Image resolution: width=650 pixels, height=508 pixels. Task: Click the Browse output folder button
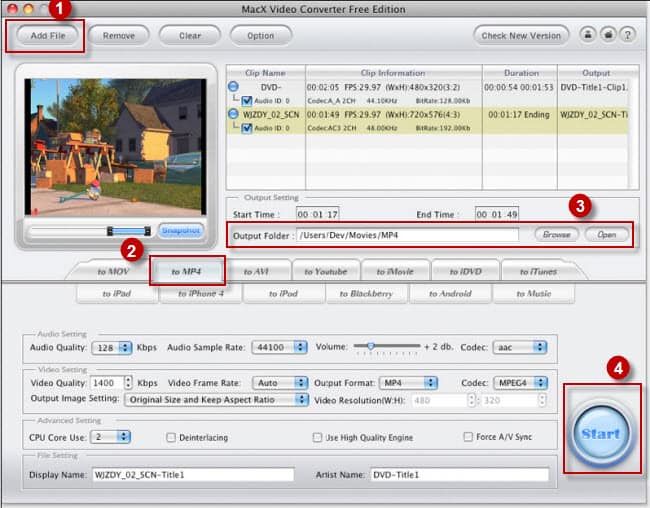[557, 235]
